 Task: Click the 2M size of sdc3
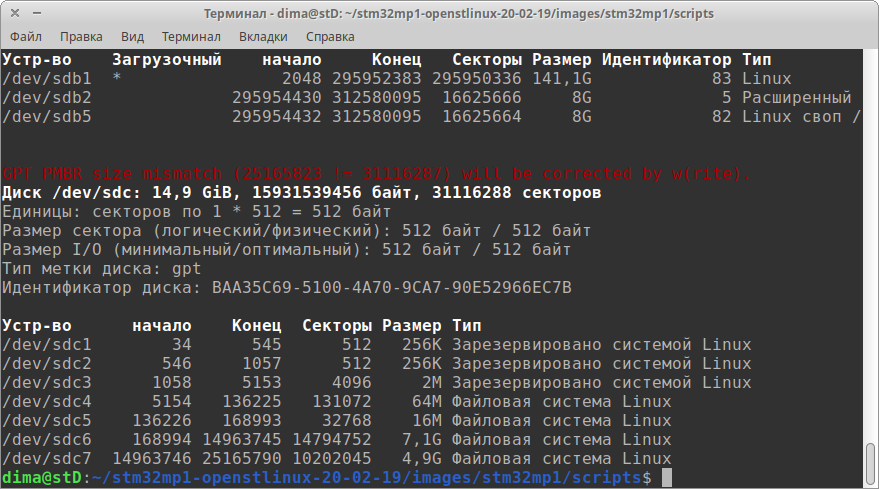pos(432,382)
